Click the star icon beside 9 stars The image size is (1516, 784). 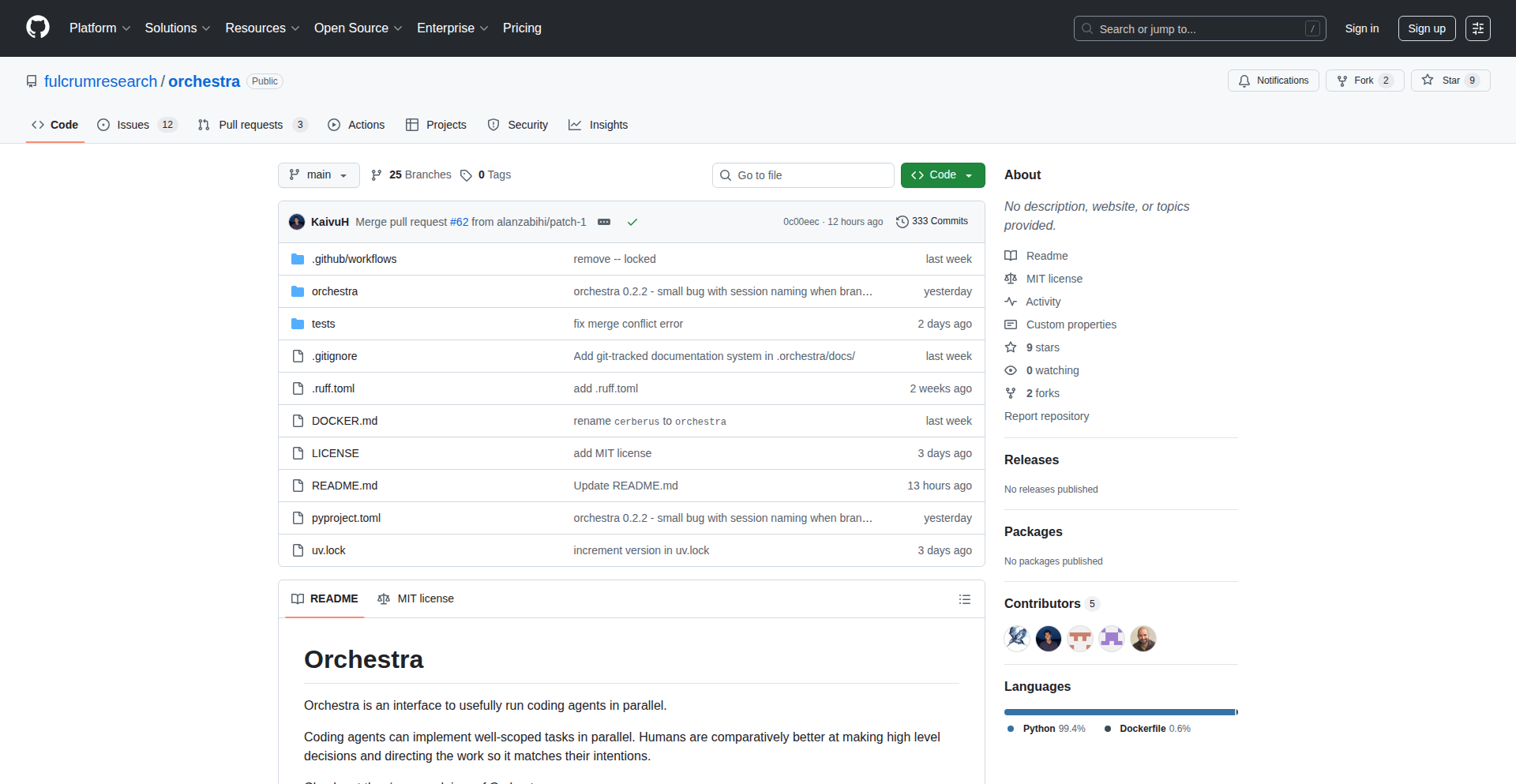[x=1011, y=347]
